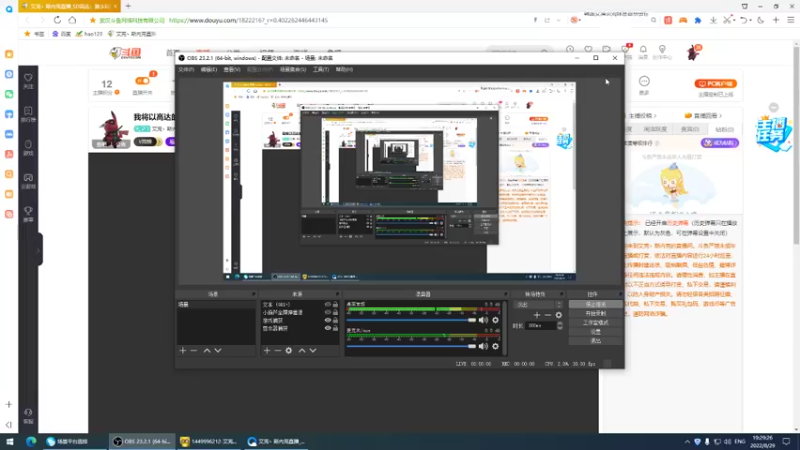Toggle lock on 小葫芦 source
The height and width of the screenshot is (450, 800).
click(335, 312)
